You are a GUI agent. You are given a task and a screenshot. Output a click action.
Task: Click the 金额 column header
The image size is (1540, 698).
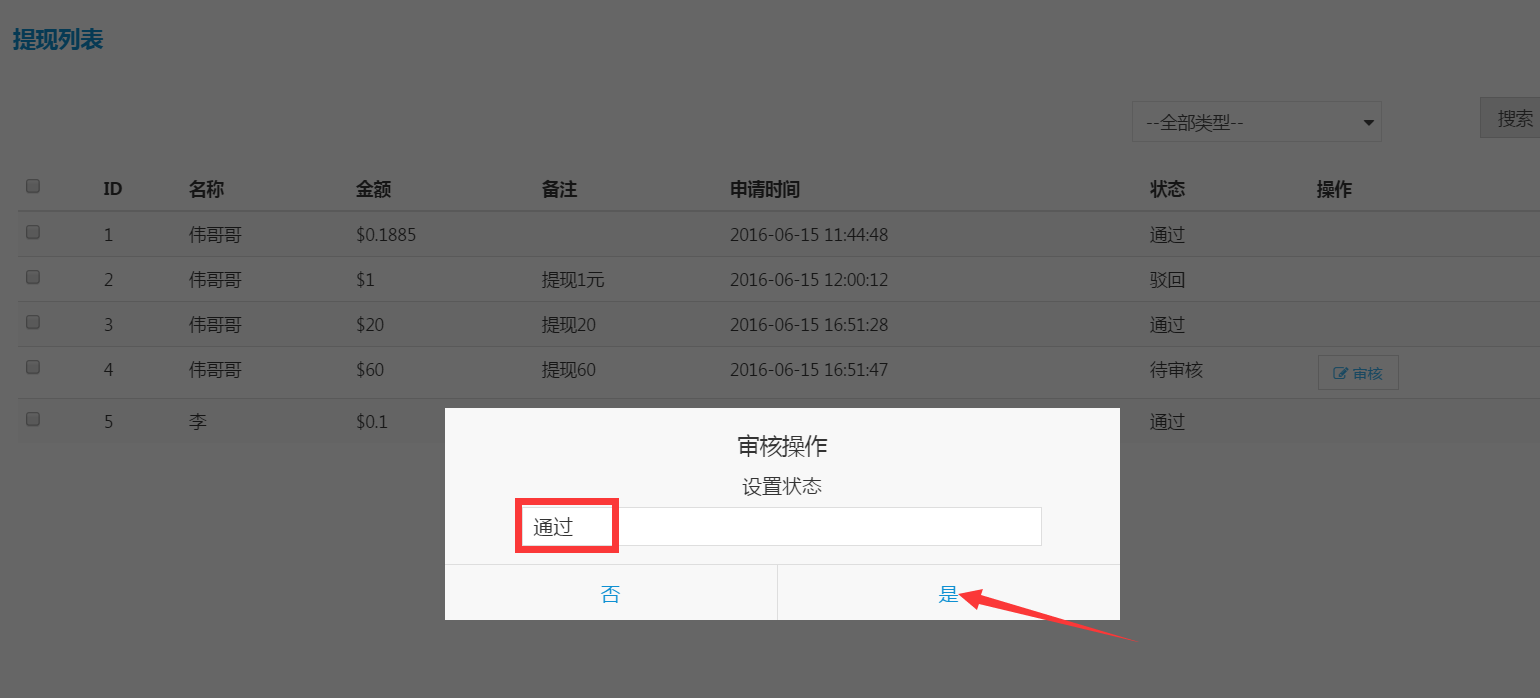point(373,189)
